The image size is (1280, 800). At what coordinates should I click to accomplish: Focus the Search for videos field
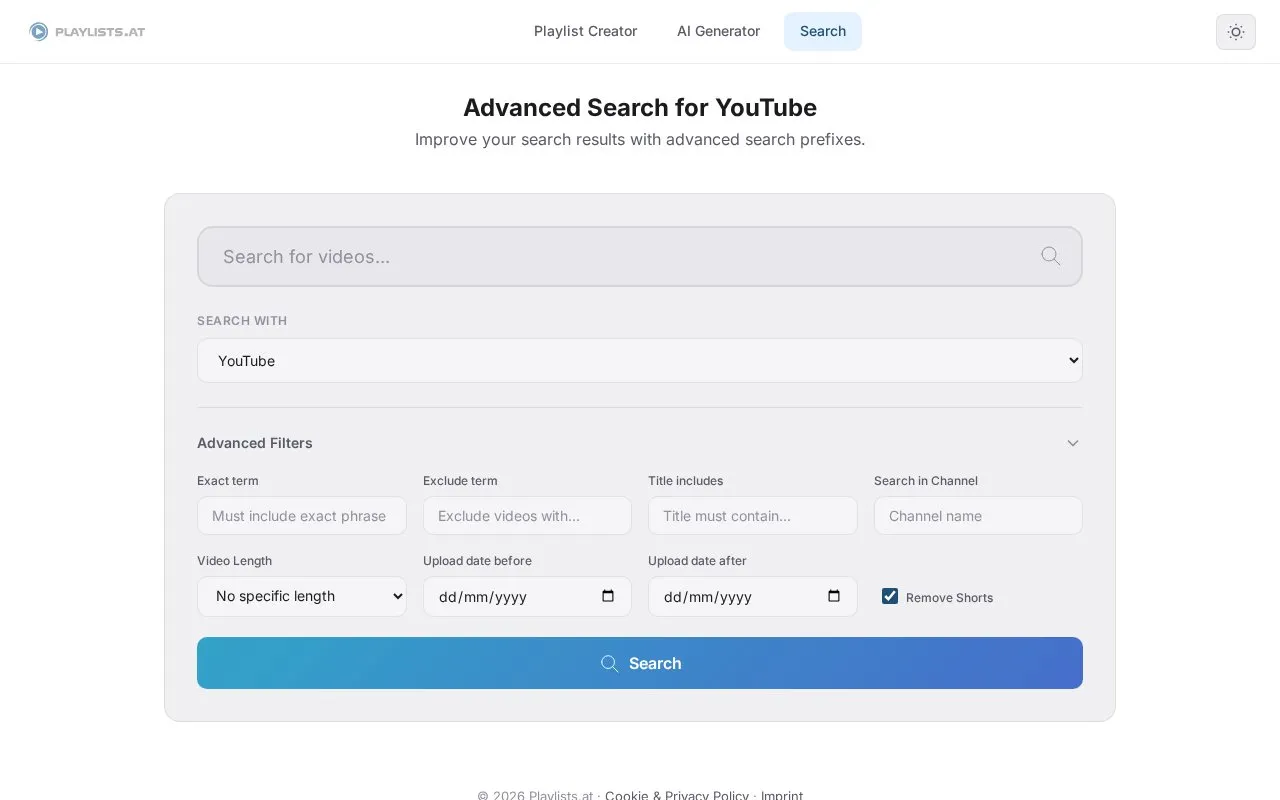(x=640, y=256)
